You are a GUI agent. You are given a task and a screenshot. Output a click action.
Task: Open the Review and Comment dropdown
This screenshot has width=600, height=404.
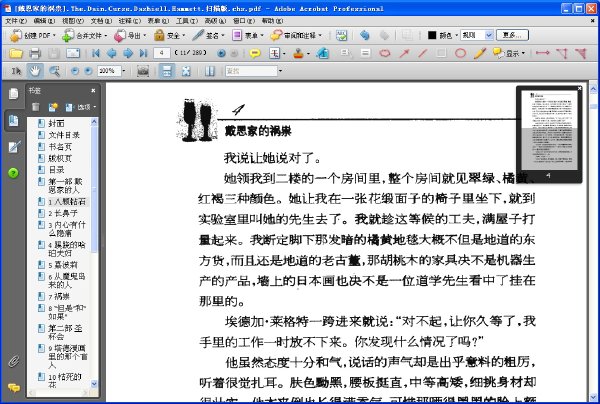point(296,36)
